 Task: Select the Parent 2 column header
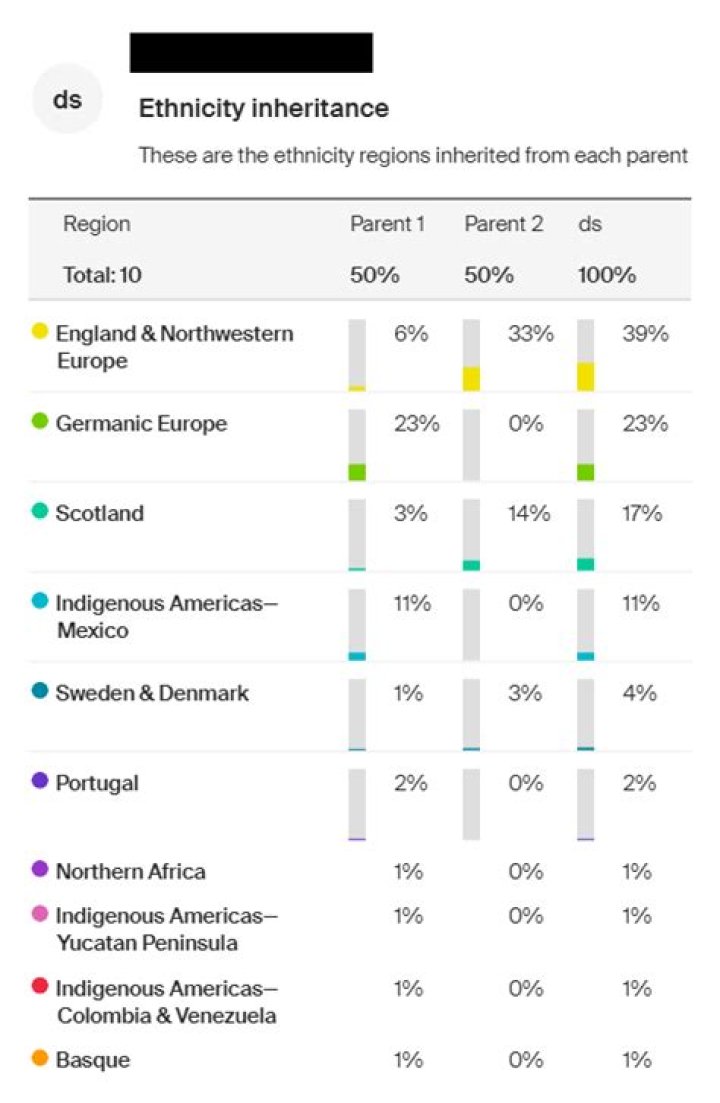click(x=503, y=224)
